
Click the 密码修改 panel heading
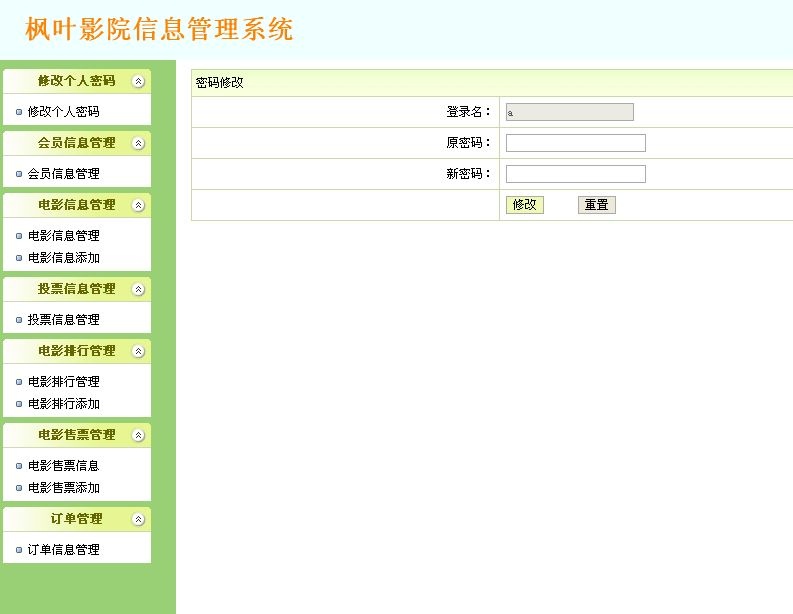tap(219, 82)
